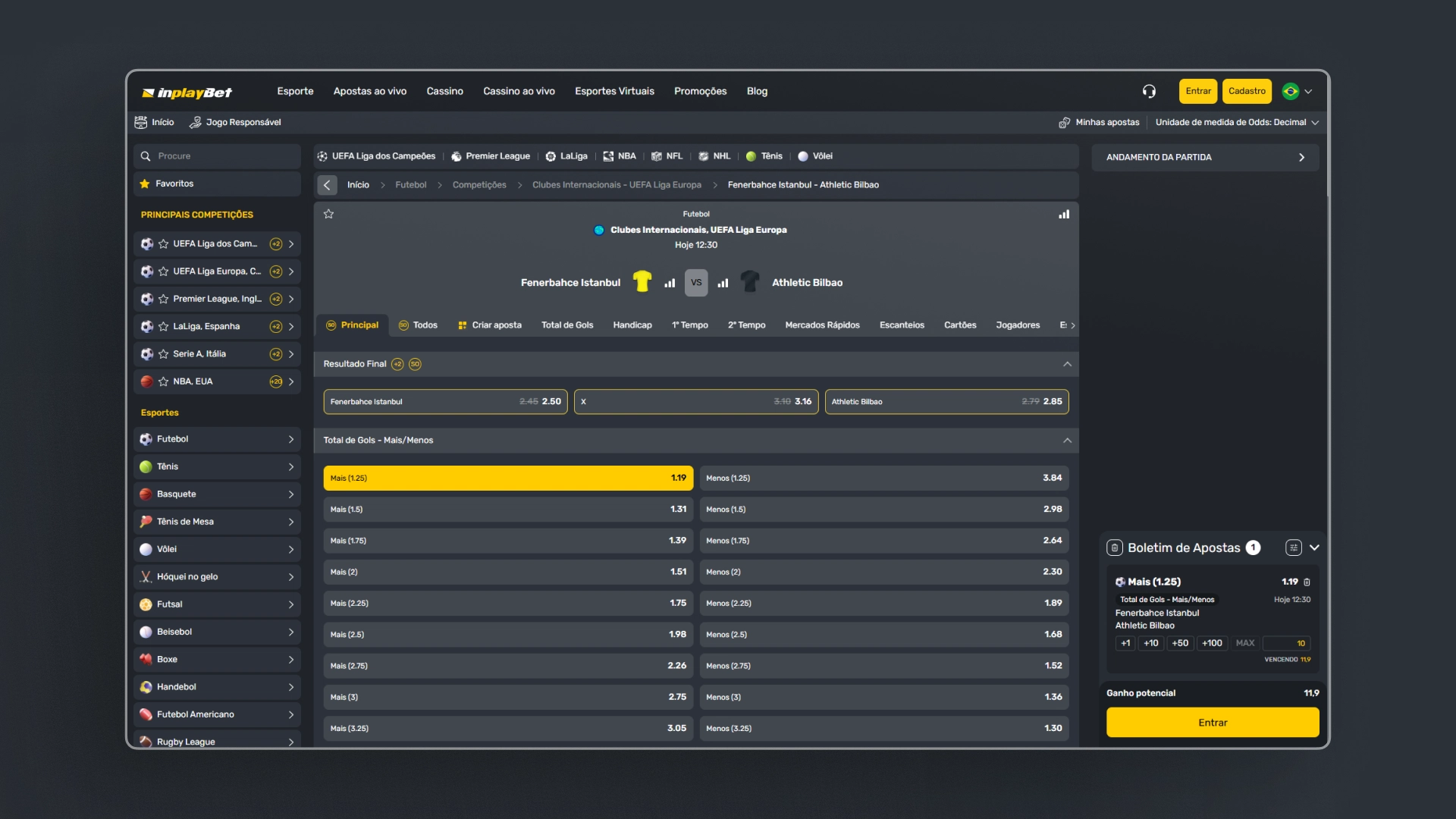Bet on draw X odds 3.16
1456x819 pixels.
coord(696,402)
